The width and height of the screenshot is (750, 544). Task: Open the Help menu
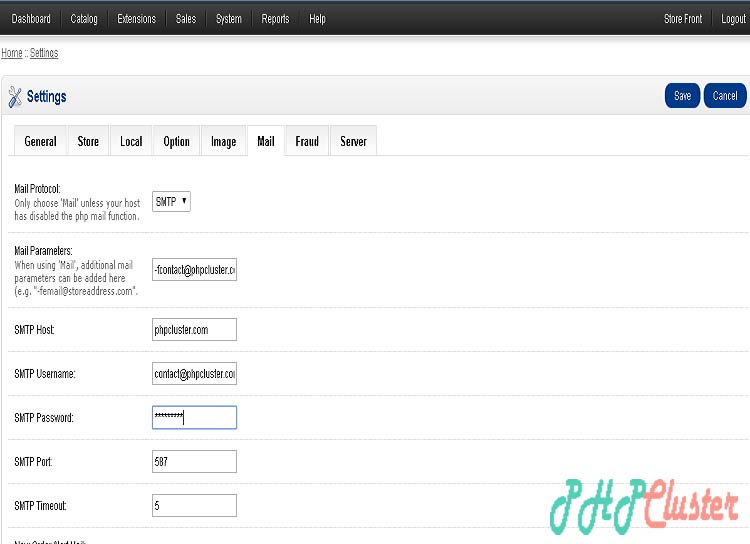[317, 19]
